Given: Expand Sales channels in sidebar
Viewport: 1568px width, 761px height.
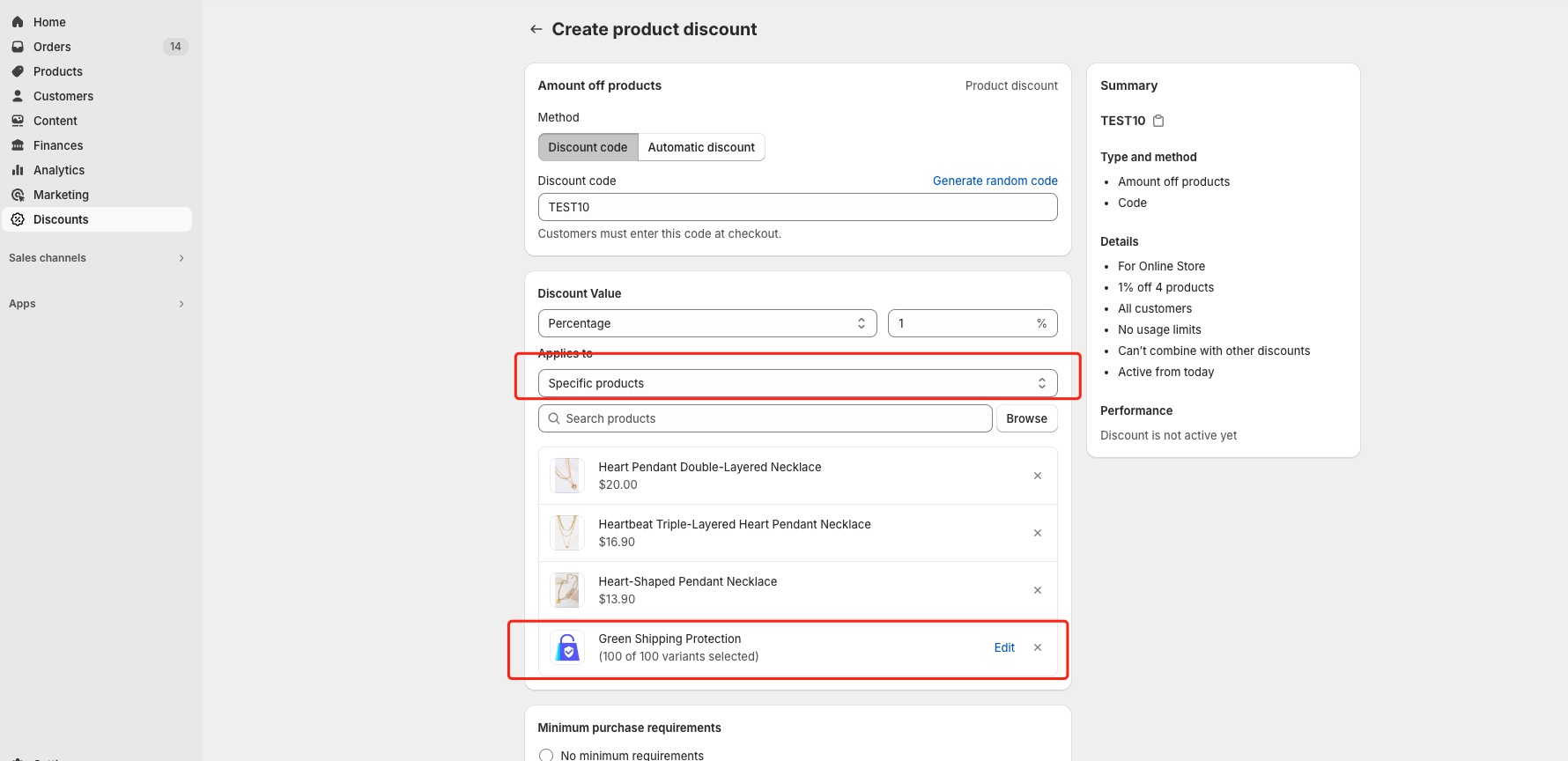Looking at the screenshot, I should click(x=97, y=258).
